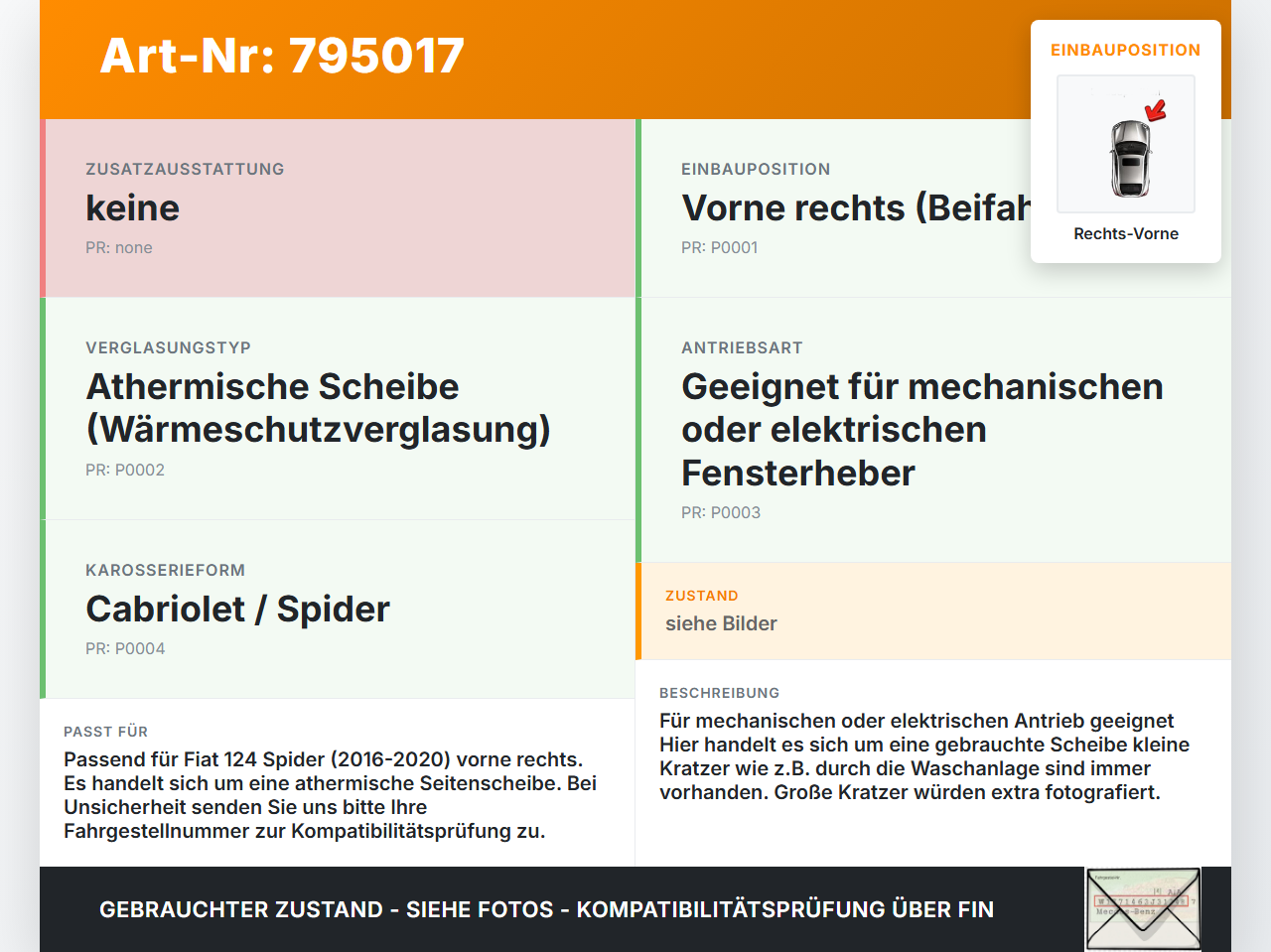Click the ZUSATZAUSSTATTUNG label
Screen dimensions: 1271x952
[185, 169]
